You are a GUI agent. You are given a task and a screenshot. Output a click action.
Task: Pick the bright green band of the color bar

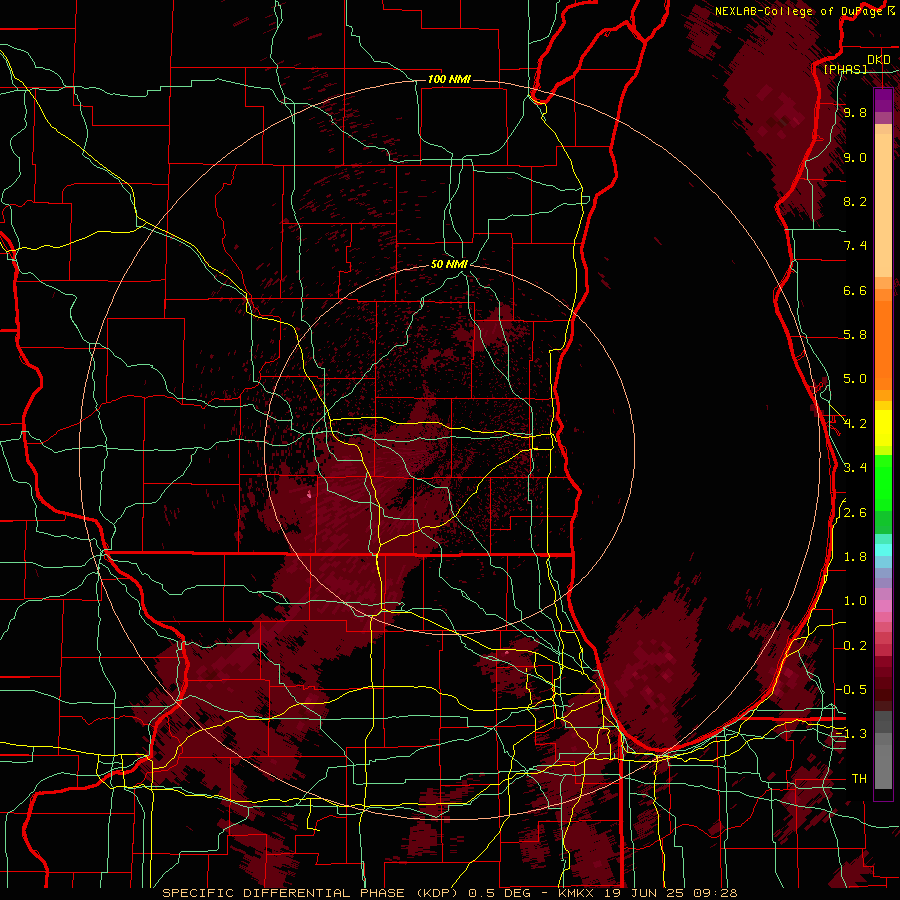(x=883, y=482)
